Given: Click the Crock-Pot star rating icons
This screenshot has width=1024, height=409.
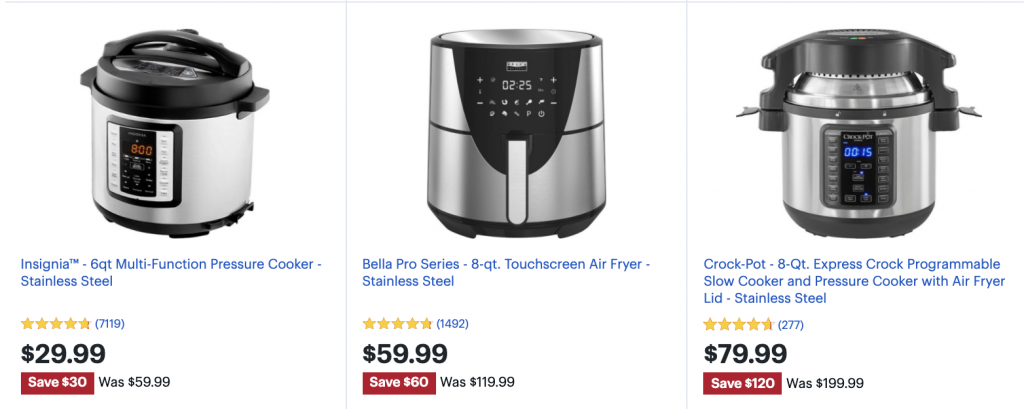Looking at the screenshot, I should point(738,325).
